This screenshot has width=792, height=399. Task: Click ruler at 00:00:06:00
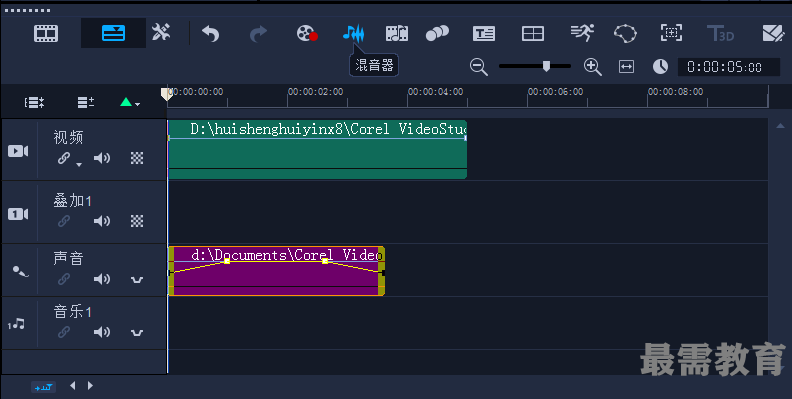[555, 92]
